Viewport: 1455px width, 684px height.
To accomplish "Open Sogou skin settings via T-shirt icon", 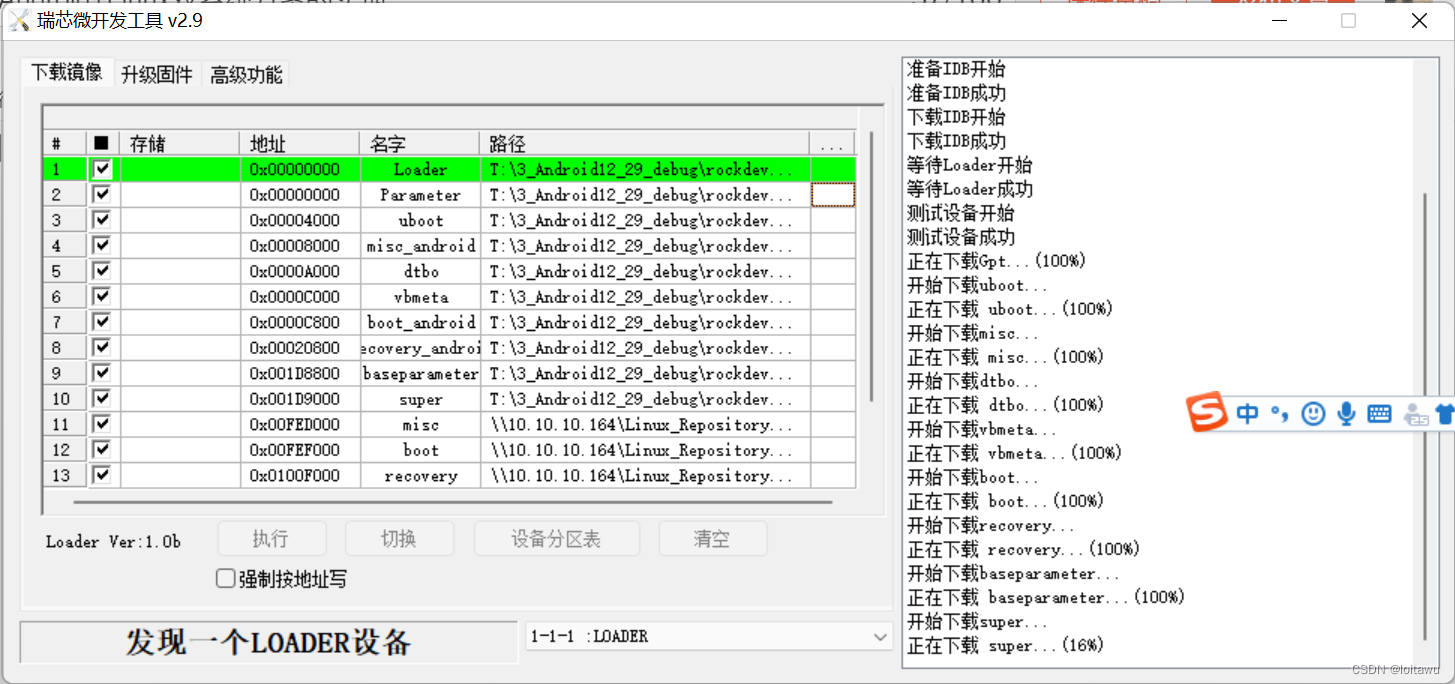I will click(x=1445, y=413).
